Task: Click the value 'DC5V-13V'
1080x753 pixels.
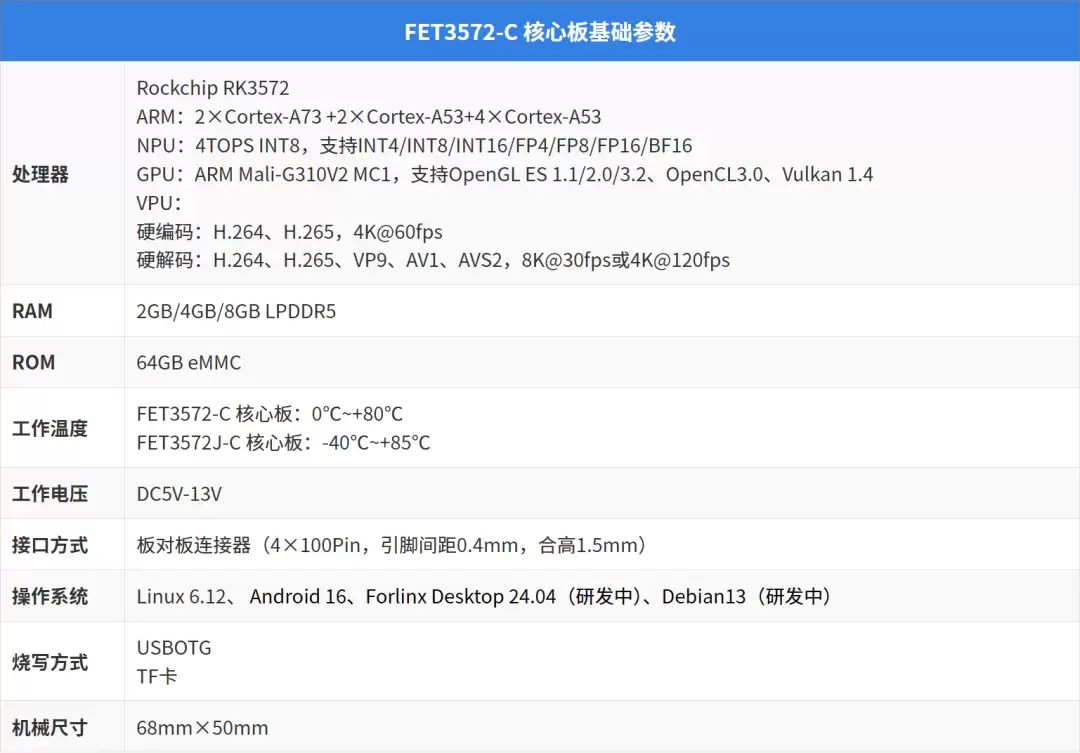Action: [179, 494]
